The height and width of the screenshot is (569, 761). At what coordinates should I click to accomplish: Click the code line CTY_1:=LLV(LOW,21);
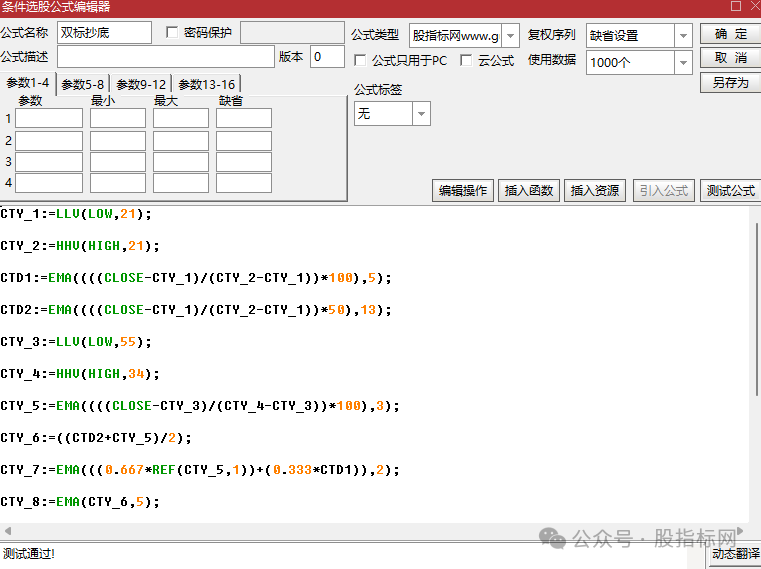coord(76,214)
